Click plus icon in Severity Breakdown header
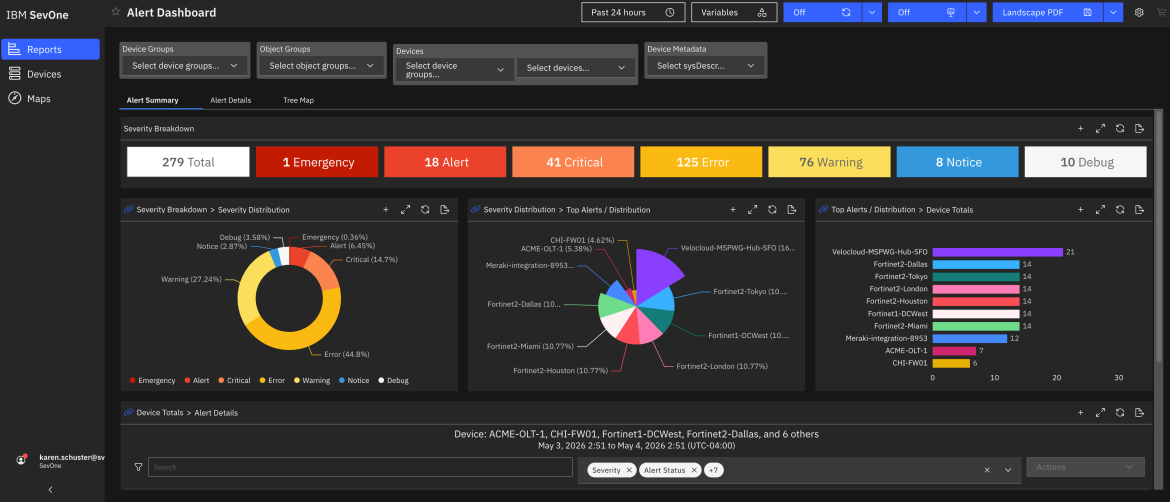This screenshot has width=1170, height=502. (x=1080, y=128)
